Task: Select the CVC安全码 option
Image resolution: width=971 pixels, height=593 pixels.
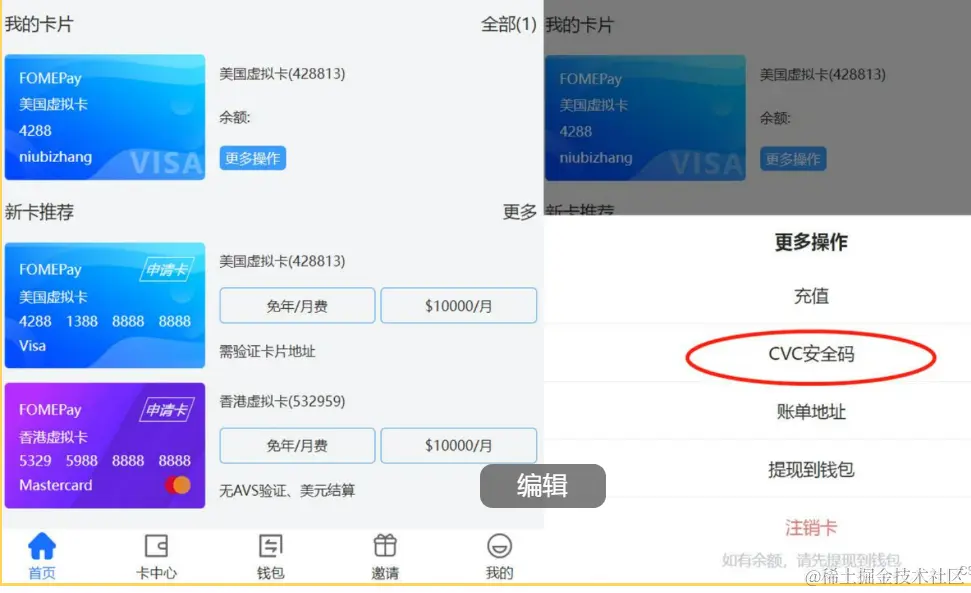Action: coord(811,354)
